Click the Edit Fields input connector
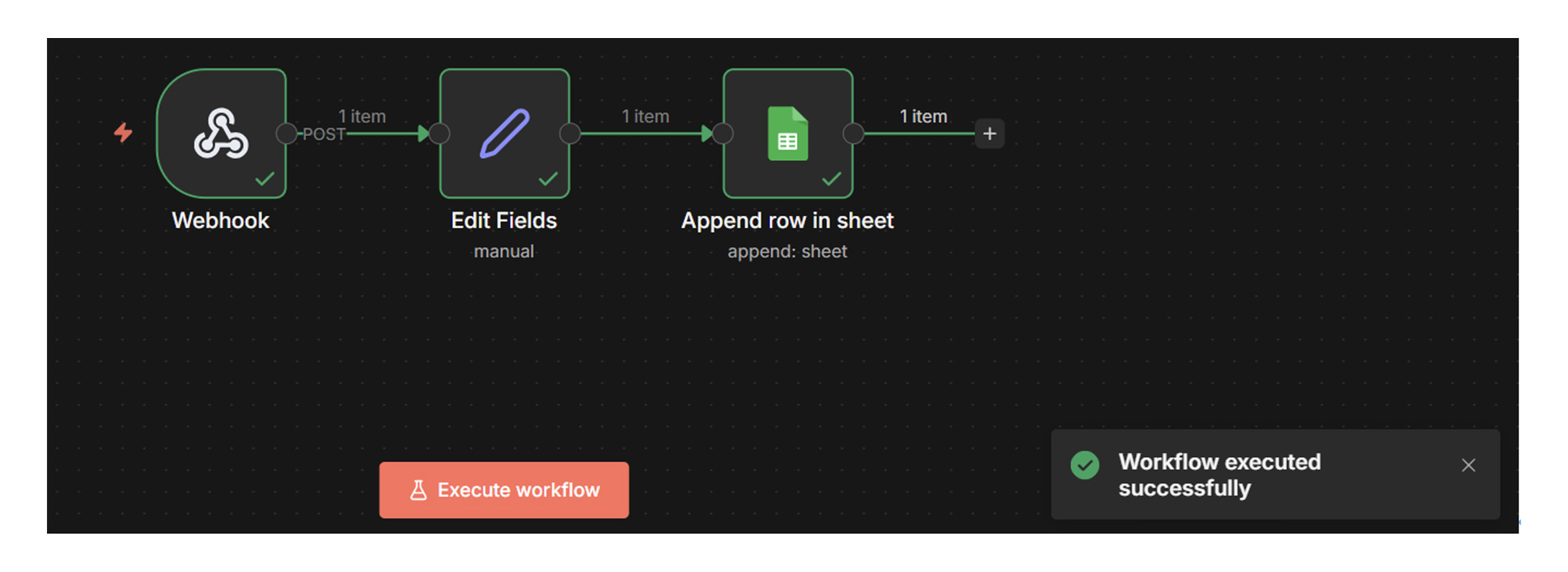 439,133
